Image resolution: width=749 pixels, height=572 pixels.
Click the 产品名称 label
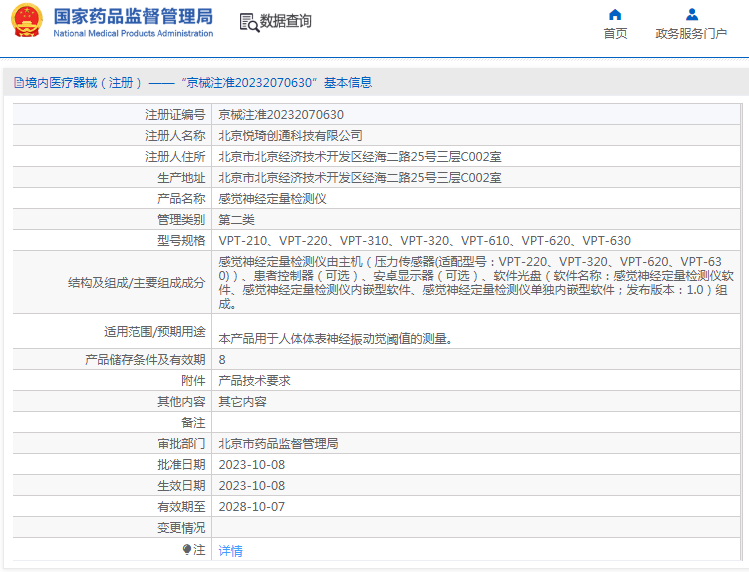pyautogui.click(x=181, y=199)
